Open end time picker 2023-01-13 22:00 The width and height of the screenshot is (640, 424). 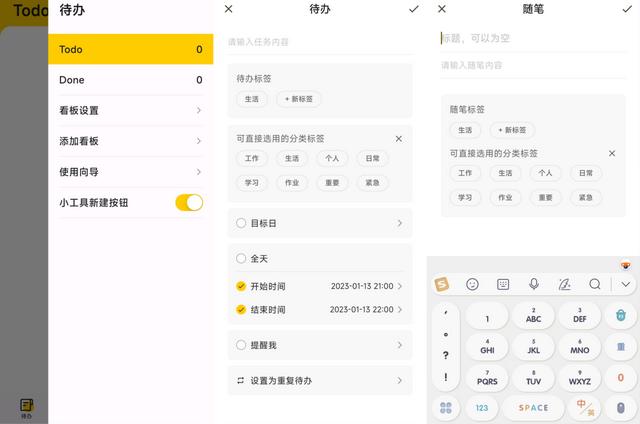366,309
